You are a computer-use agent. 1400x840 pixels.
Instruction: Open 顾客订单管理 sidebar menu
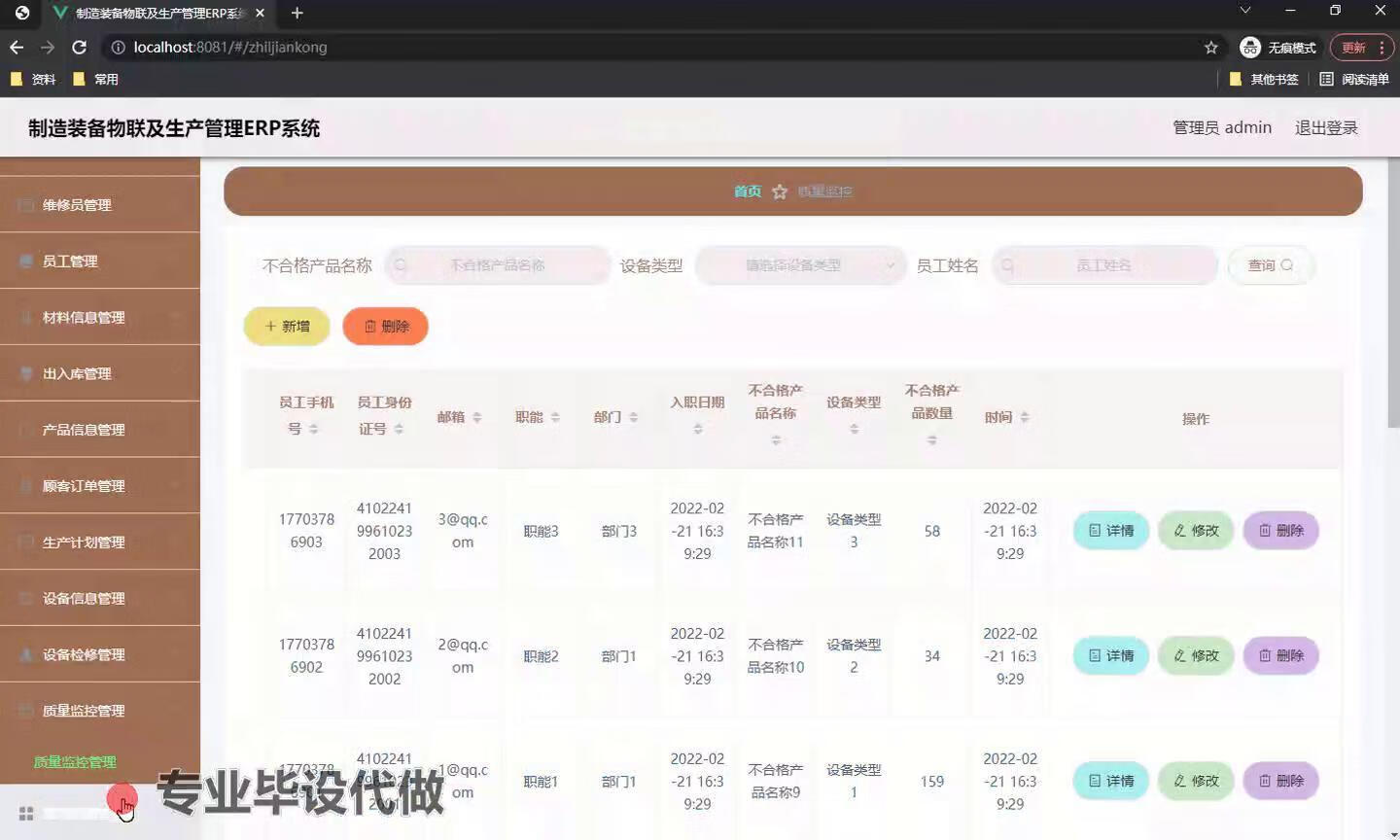pos(100,486)
